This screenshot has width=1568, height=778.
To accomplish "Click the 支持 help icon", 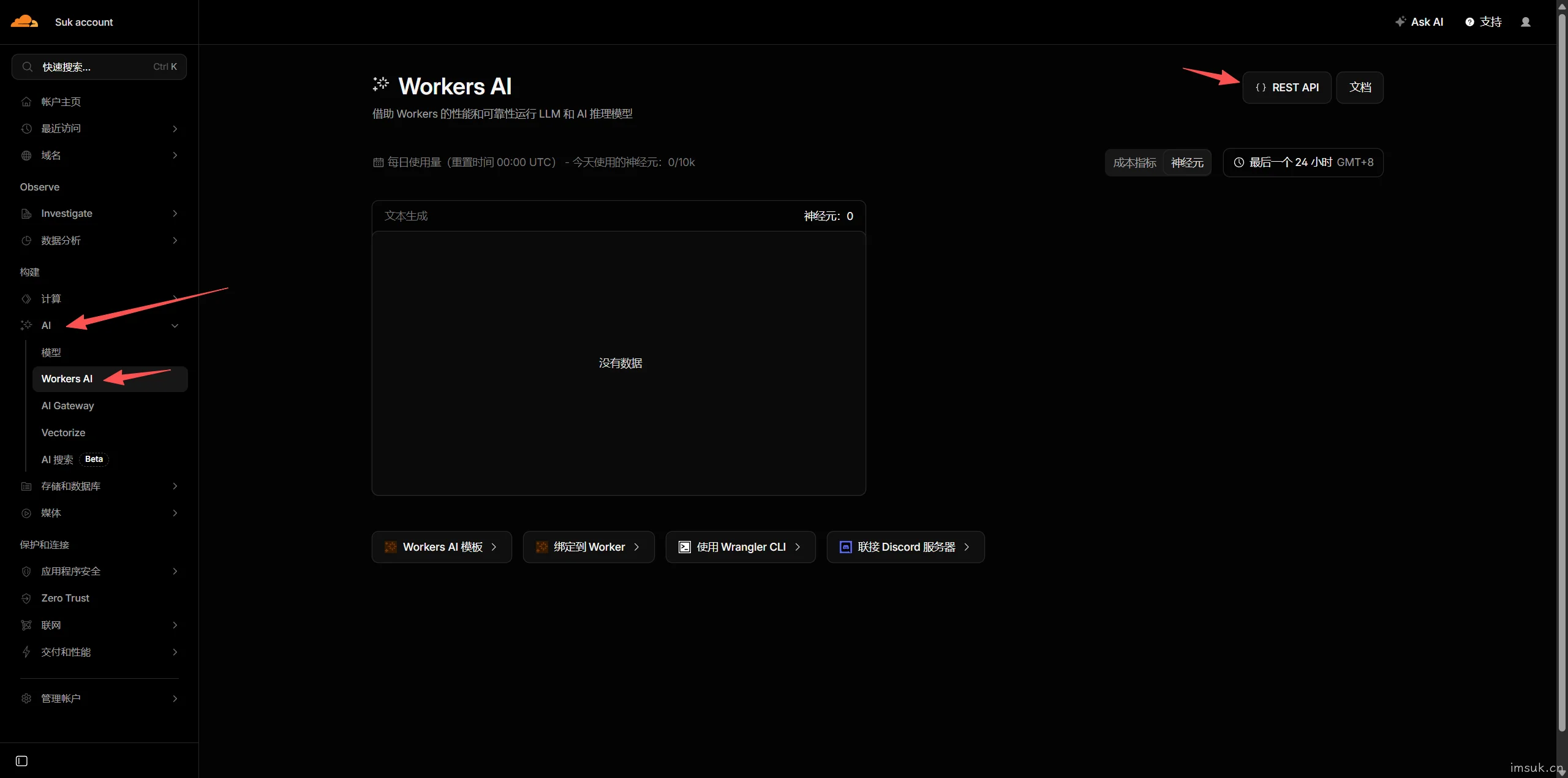I will point(1469,22).
